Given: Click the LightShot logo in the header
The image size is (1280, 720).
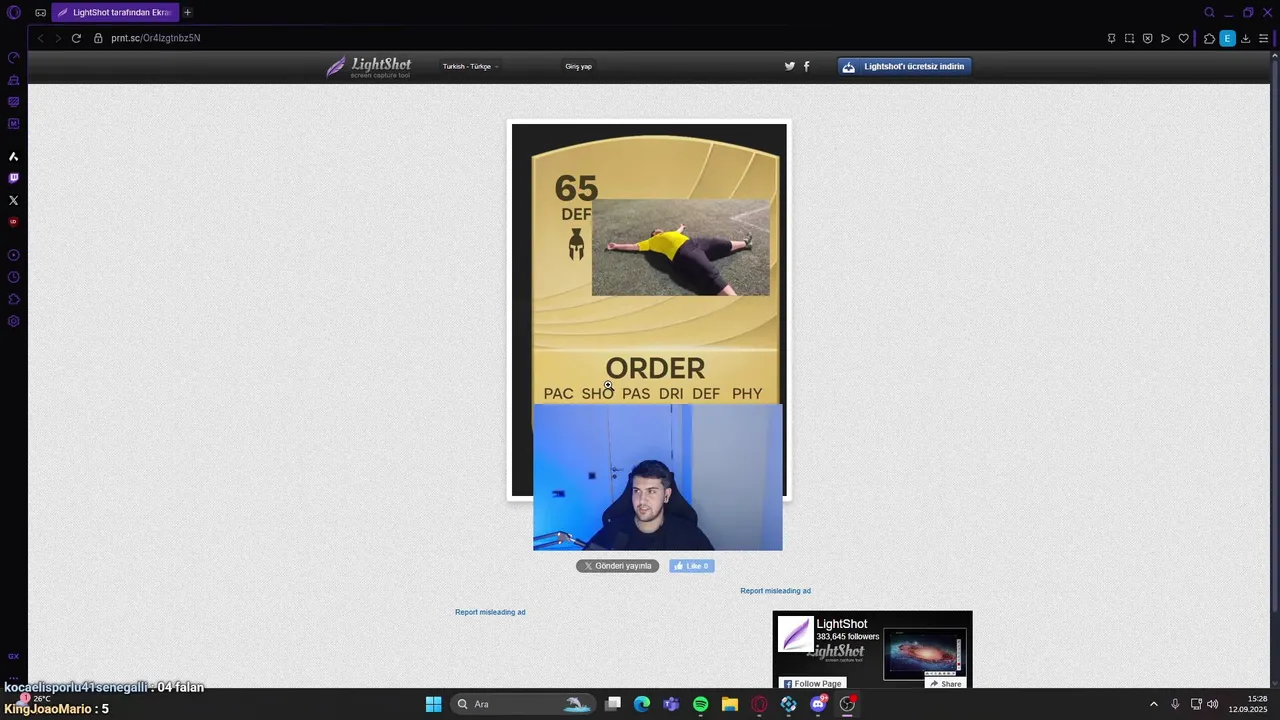Looking at the screenshot, I should point(368,67).
